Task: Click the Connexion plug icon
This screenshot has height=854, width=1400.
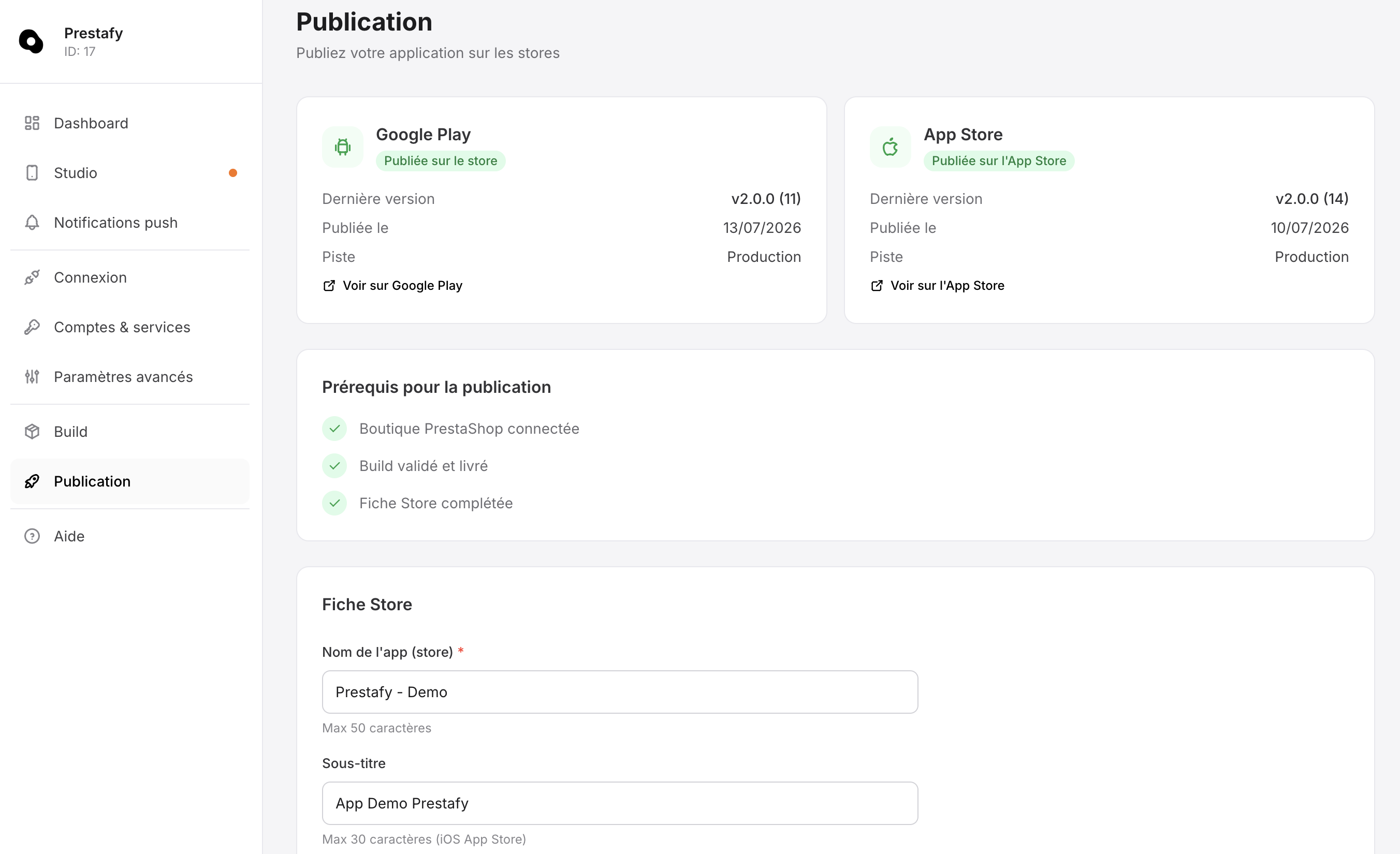Action: tap(33, 277)
